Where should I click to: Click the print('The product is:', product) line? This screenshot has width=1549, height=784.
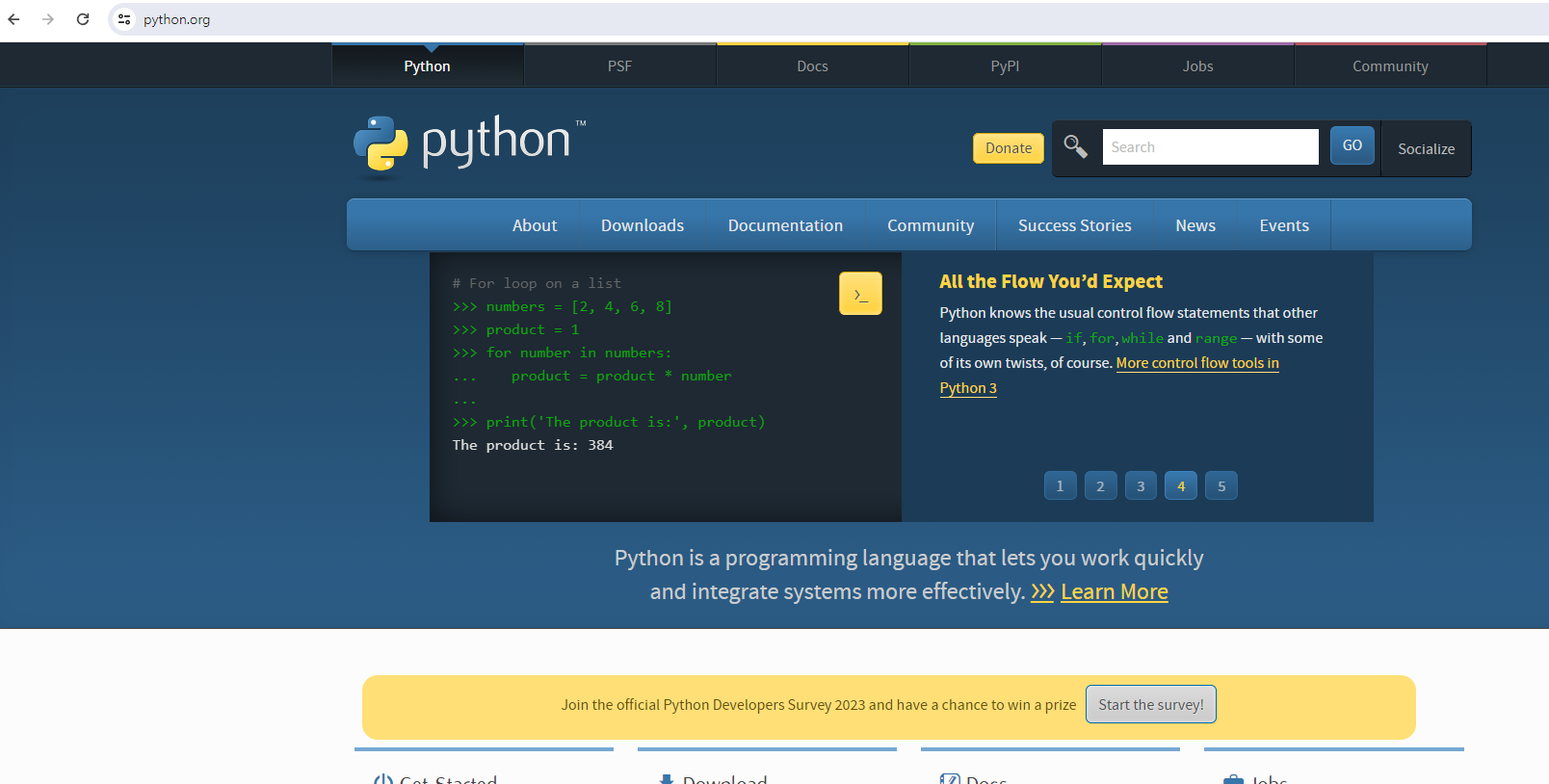625,422
